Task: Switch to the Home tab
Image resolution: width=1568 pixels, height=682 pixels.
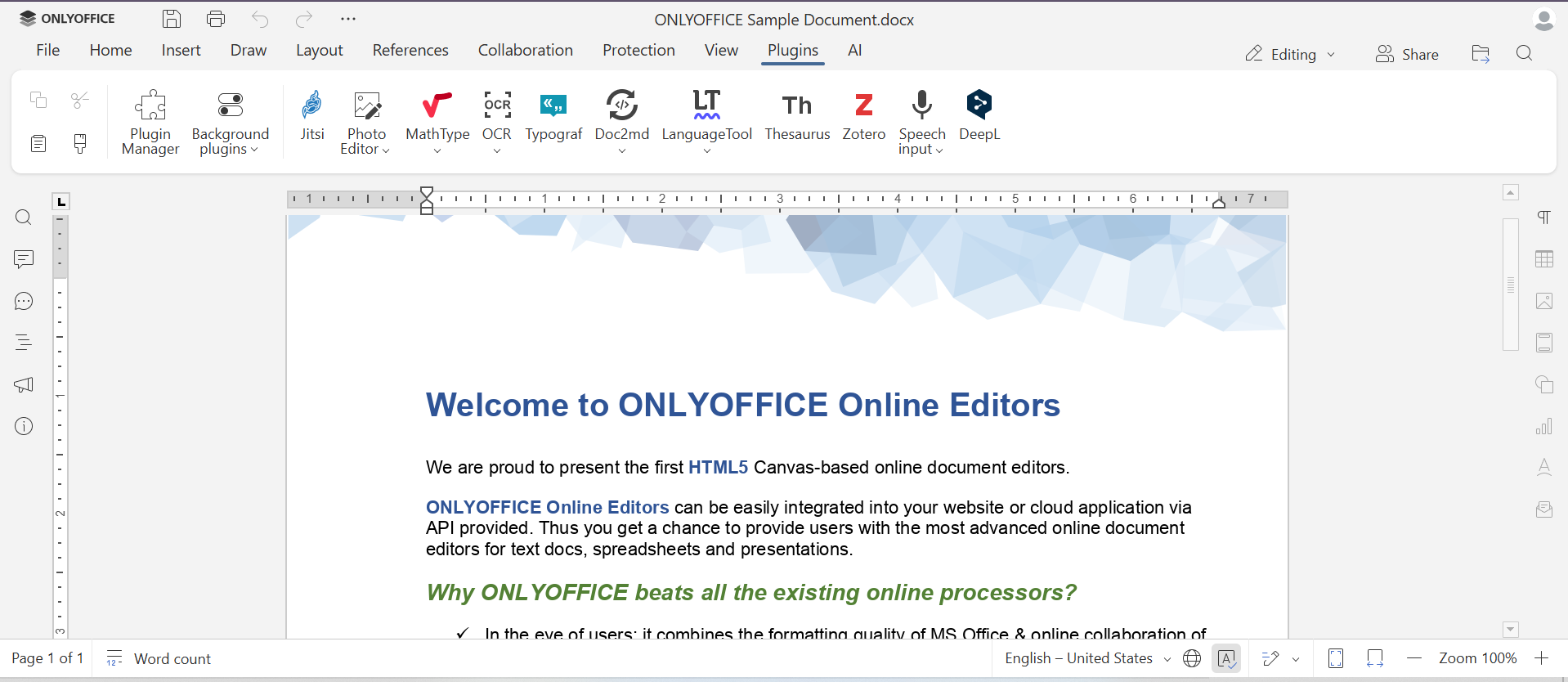Action: click(x=111, y=50)
